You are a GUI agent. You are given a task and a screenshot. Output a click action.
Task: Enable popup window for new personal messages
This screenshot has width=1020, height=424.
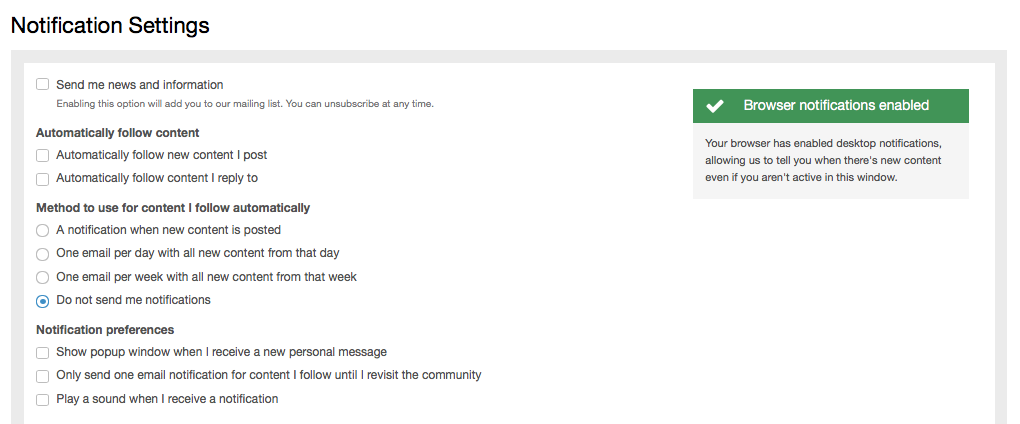[43, 353]
